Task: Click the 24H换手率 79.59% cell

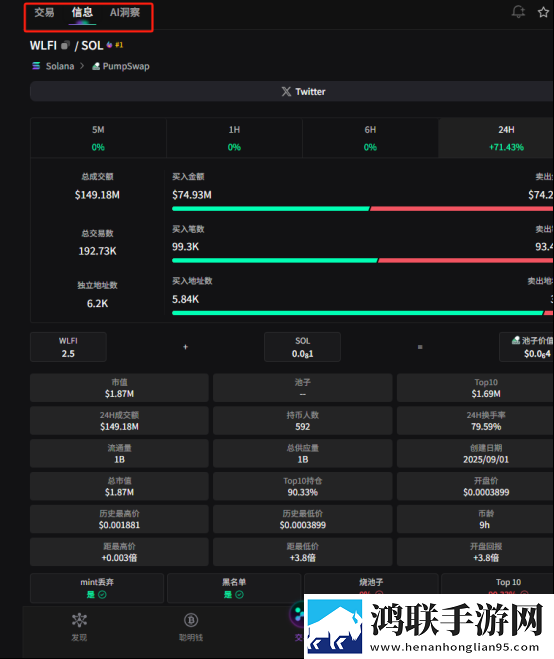Action: click(x=475, y=421)
